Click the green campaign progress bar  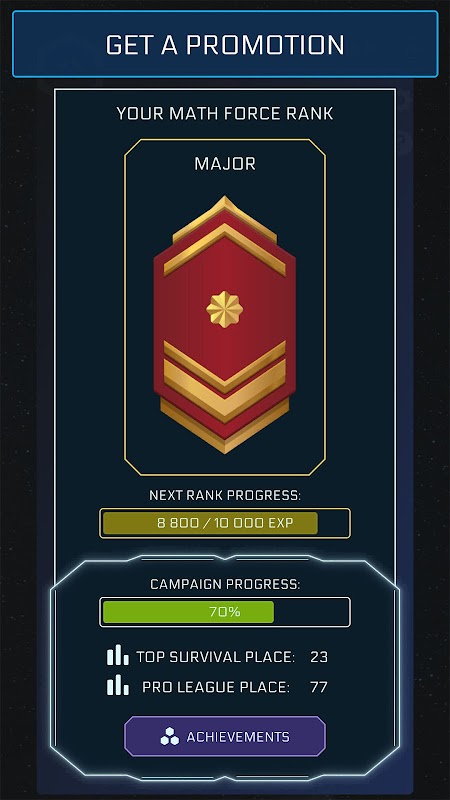(225, 612)
